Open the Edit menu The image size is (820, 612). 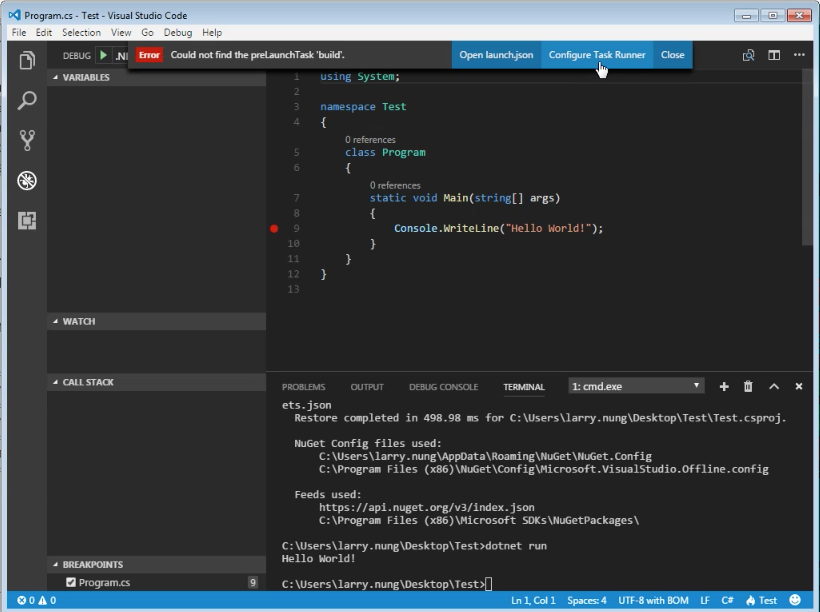(x=43, y=32)
